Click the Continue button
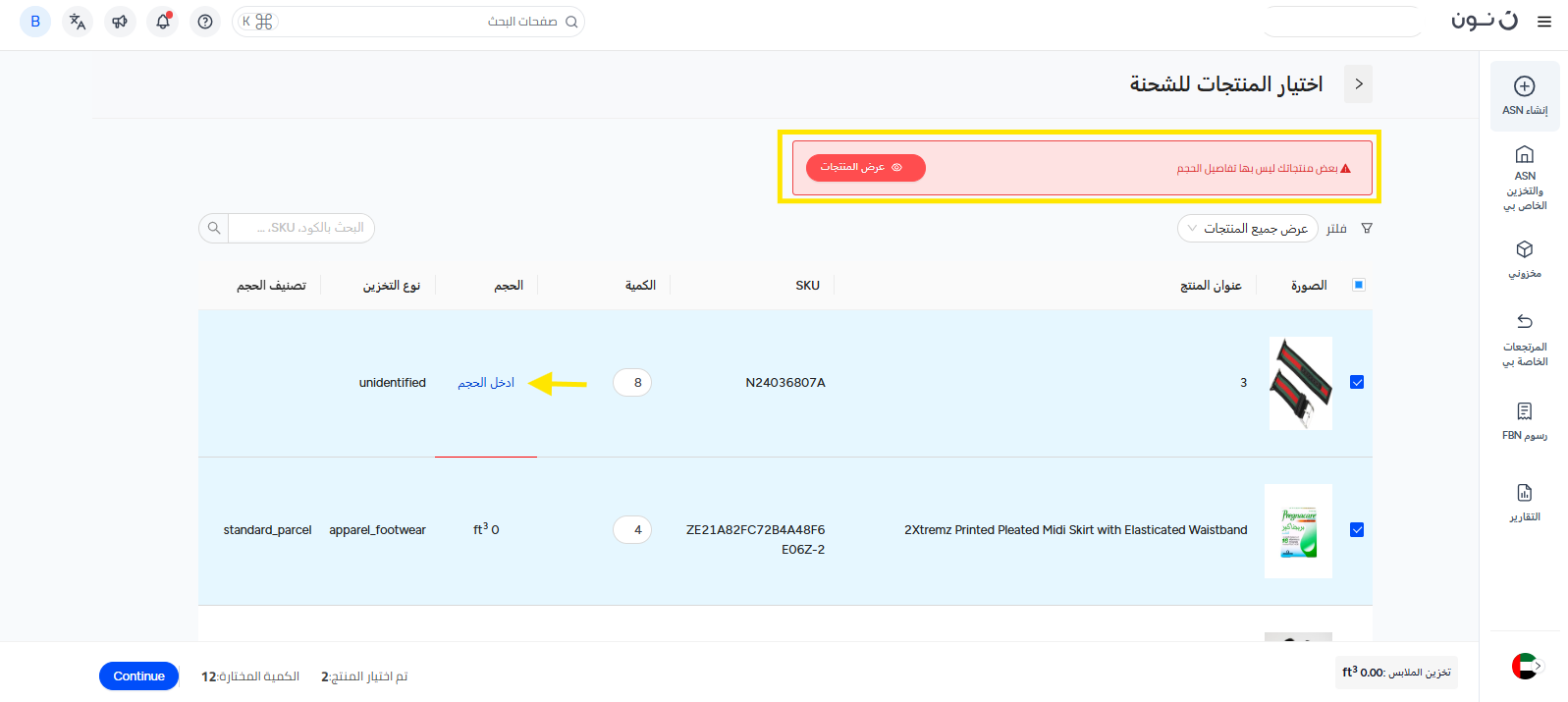 coord(139,675)
